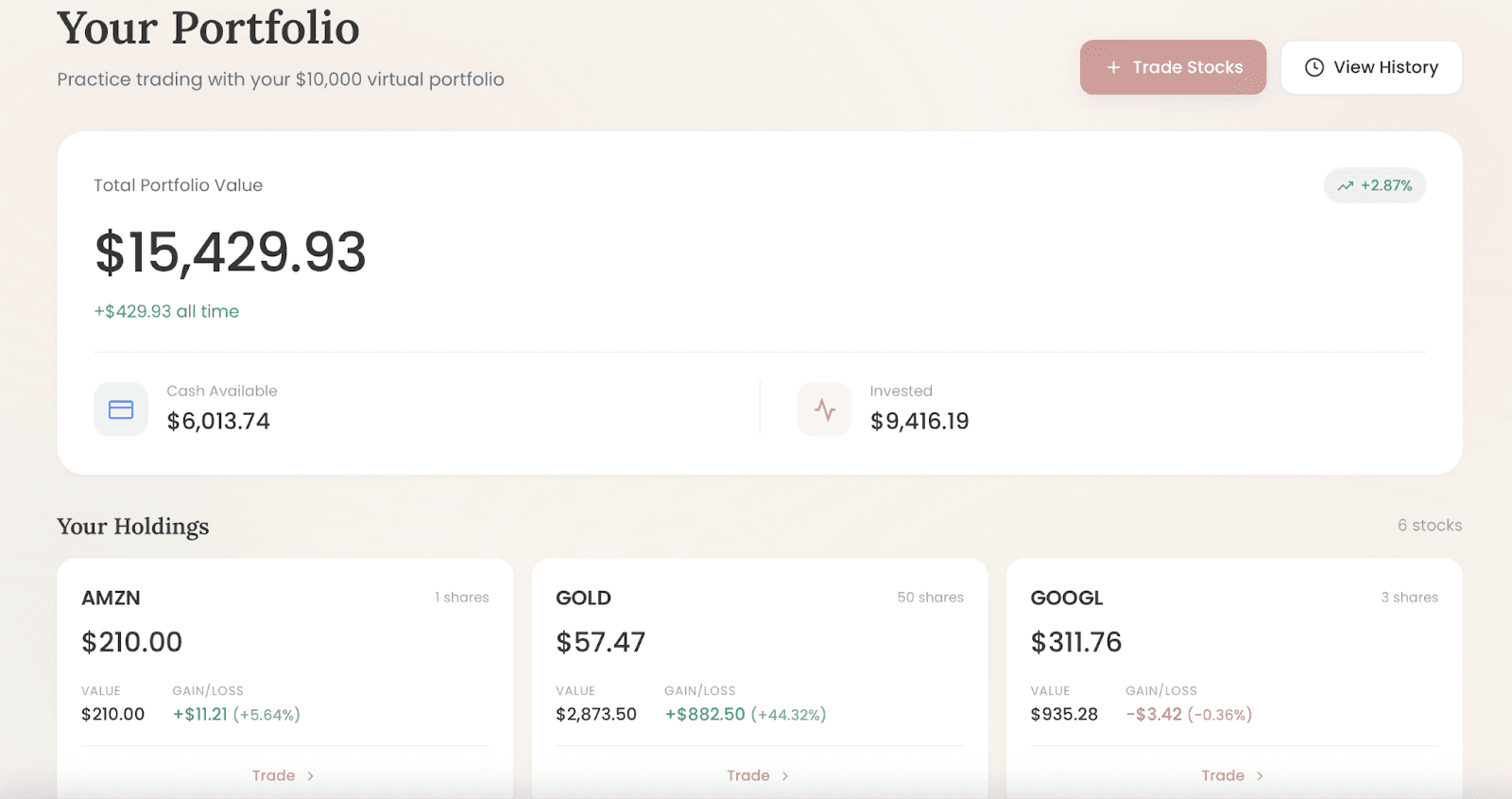
Task: Trade the AMZN holding
Action: pyautogui.click(x=274, y=775)
